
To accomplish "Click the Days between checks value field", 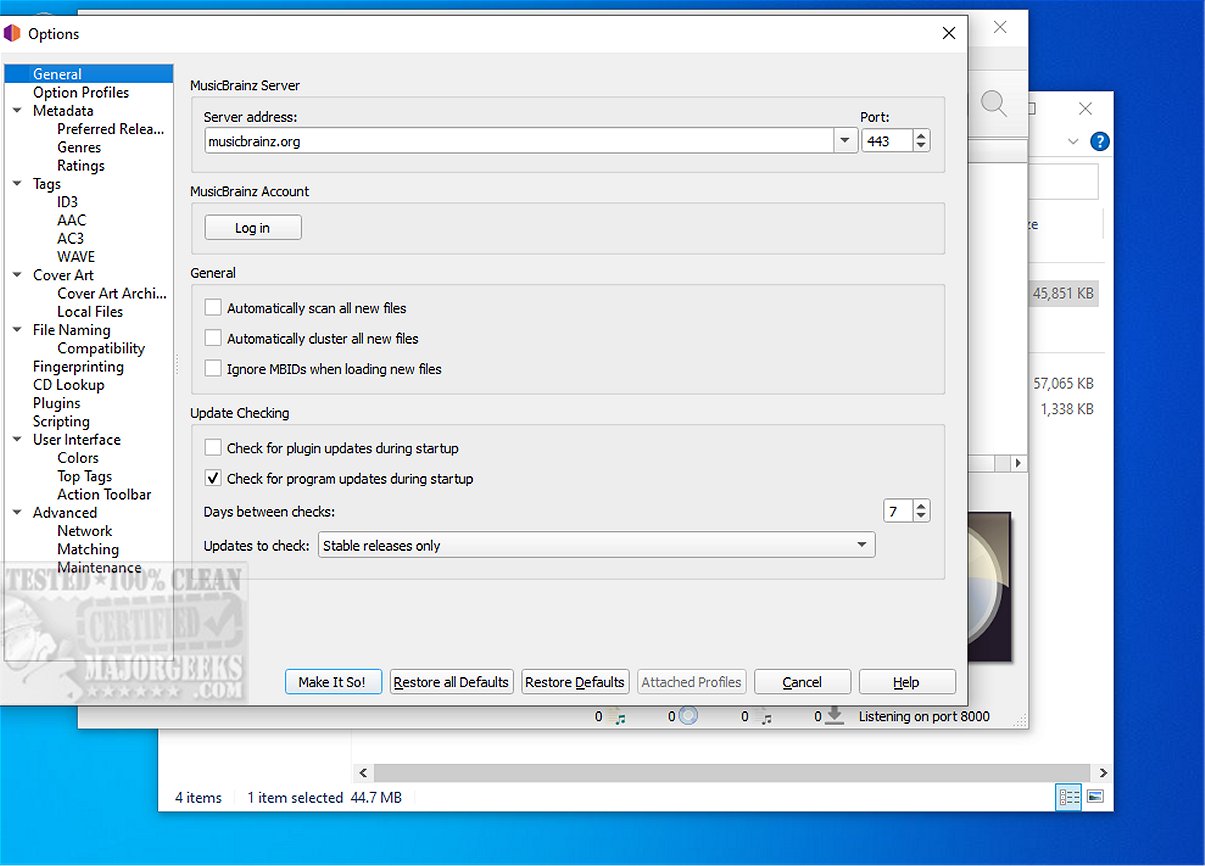I will 897,511.
